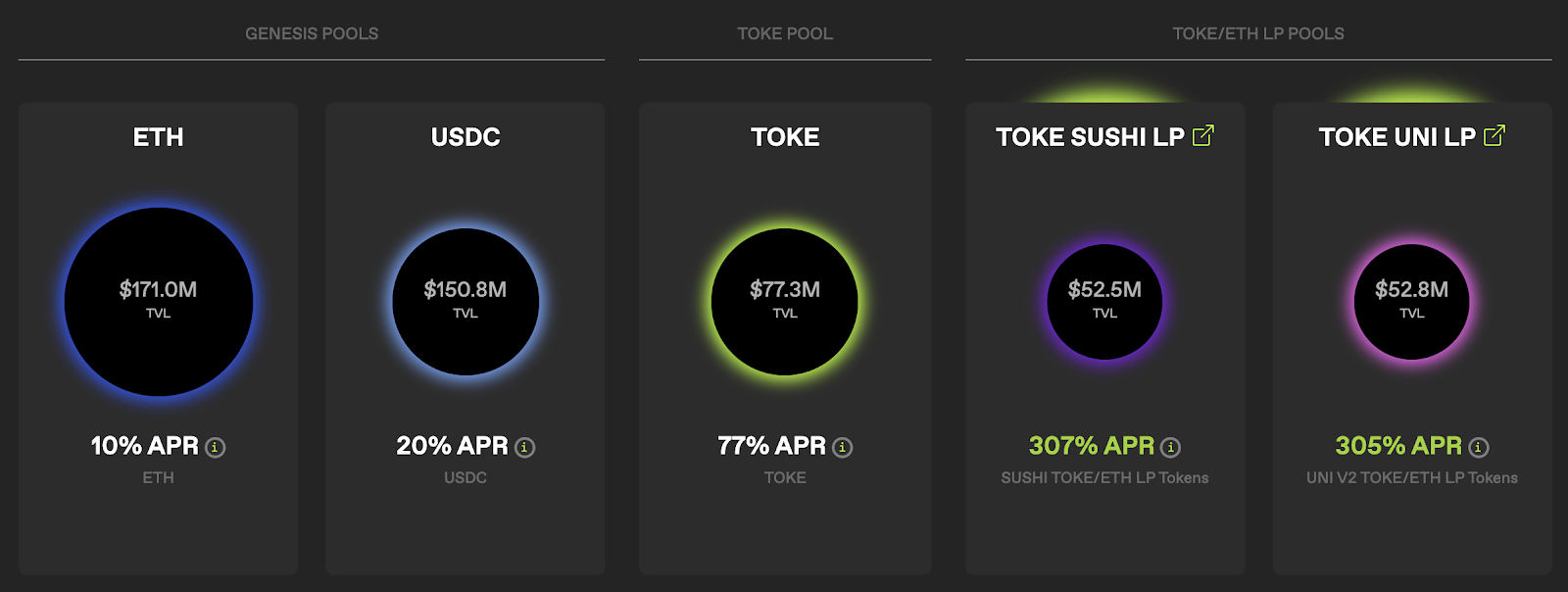Click the info icon beside 20% APR
Image resolution: width=1568 pixels, height=592 pixels.
[x=525, y=448]
